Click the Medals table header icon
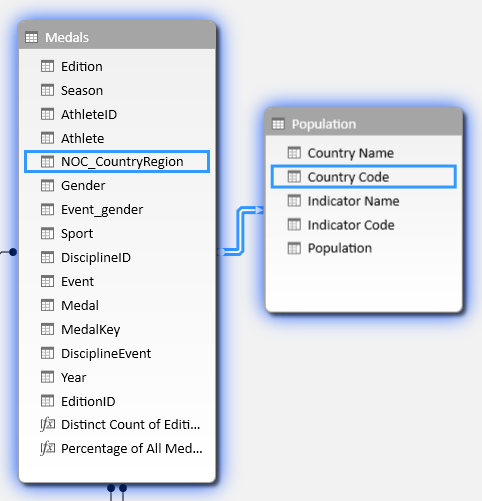This screenshot has height=501, width=482. (31, 37)
